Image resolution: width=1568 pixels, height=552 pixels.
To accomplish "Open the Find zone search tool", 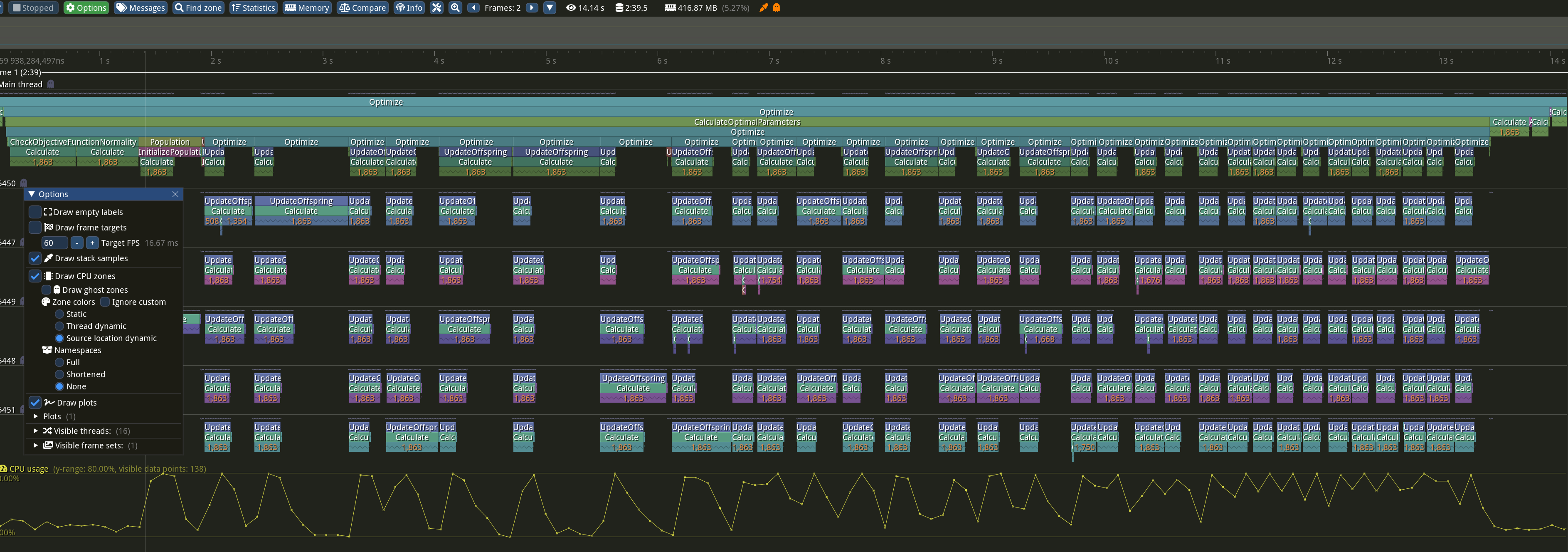I will (198, 8).
